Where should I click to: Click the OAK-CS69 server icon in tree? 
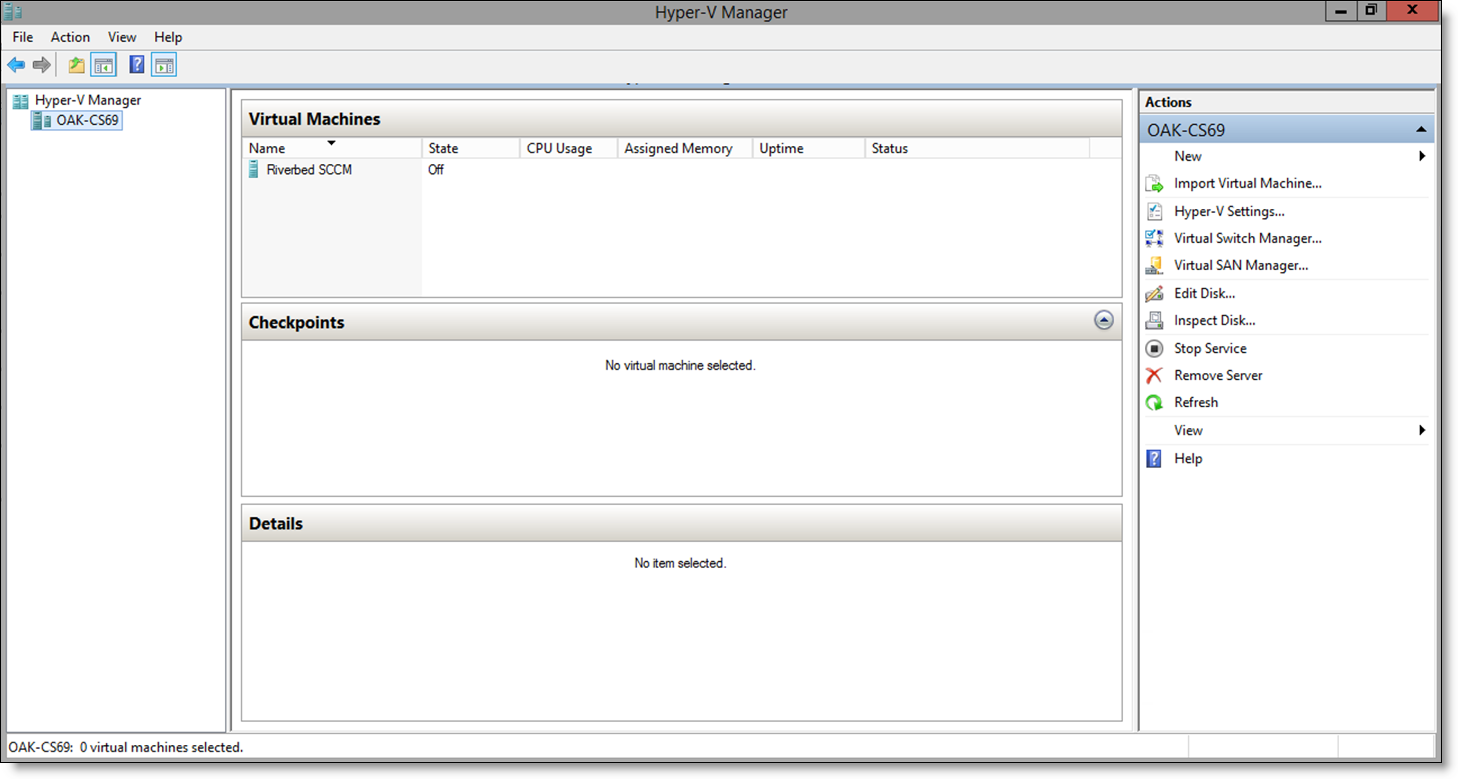[x=43, y=121]
